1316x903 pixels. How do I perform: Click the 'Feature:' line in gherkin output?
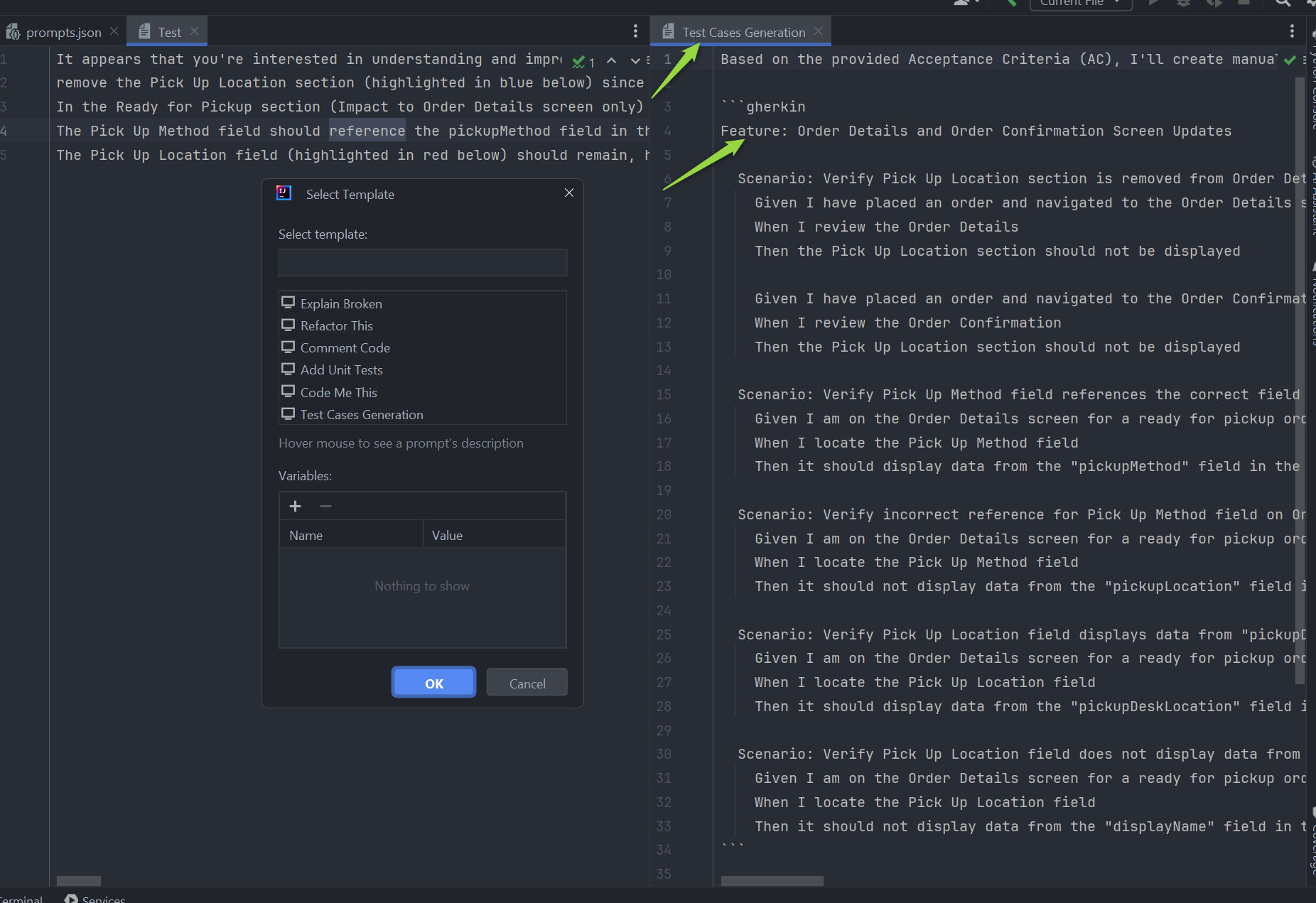(976, 131)
